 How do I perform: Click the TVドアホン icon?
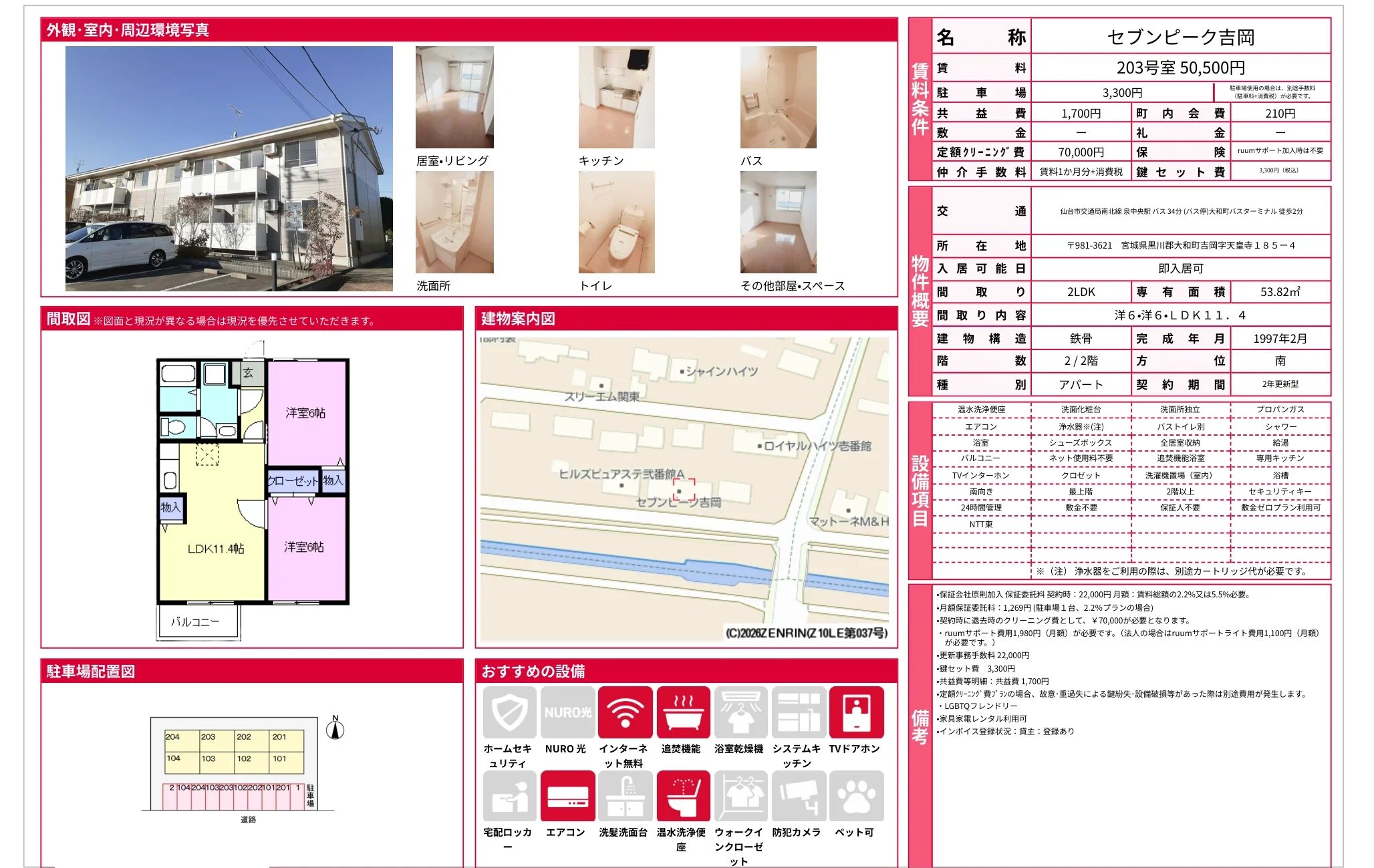click(x=856, y=712)
